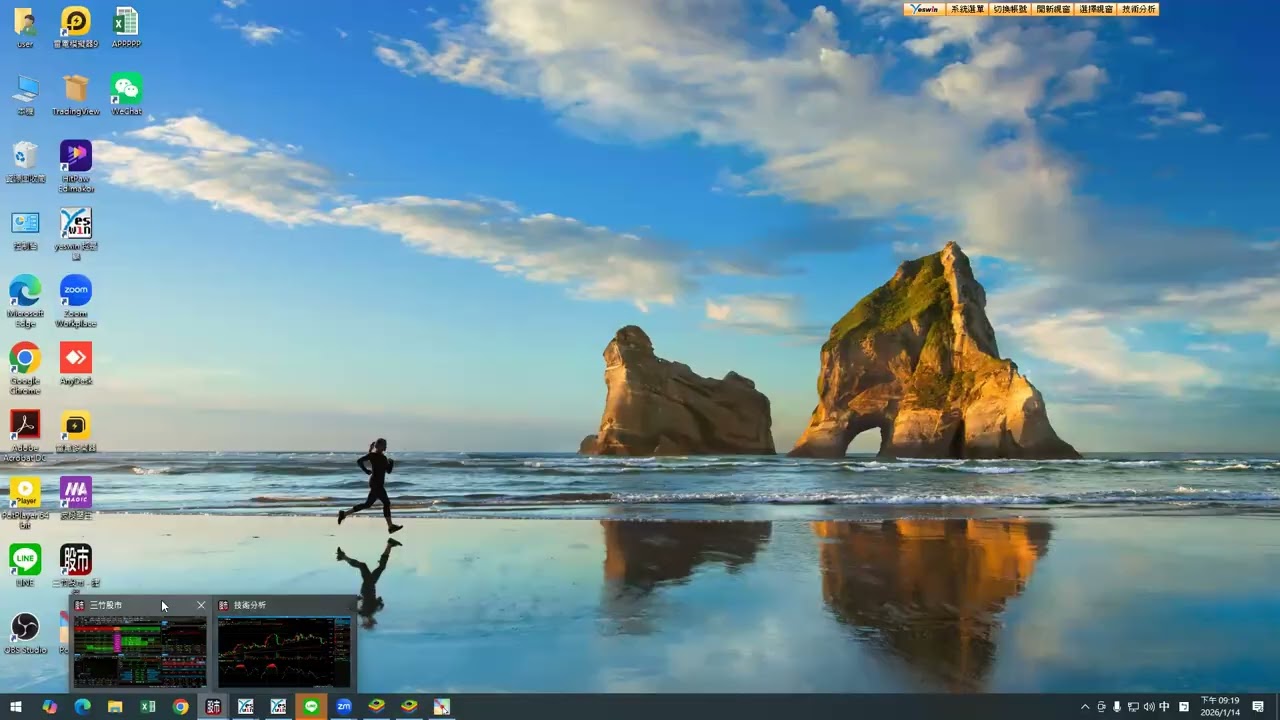This screenshot has height=720, width=1280.
Task: Open the HitPaw Edimakor desktop shortcut
Action: (x=76, y=165)
